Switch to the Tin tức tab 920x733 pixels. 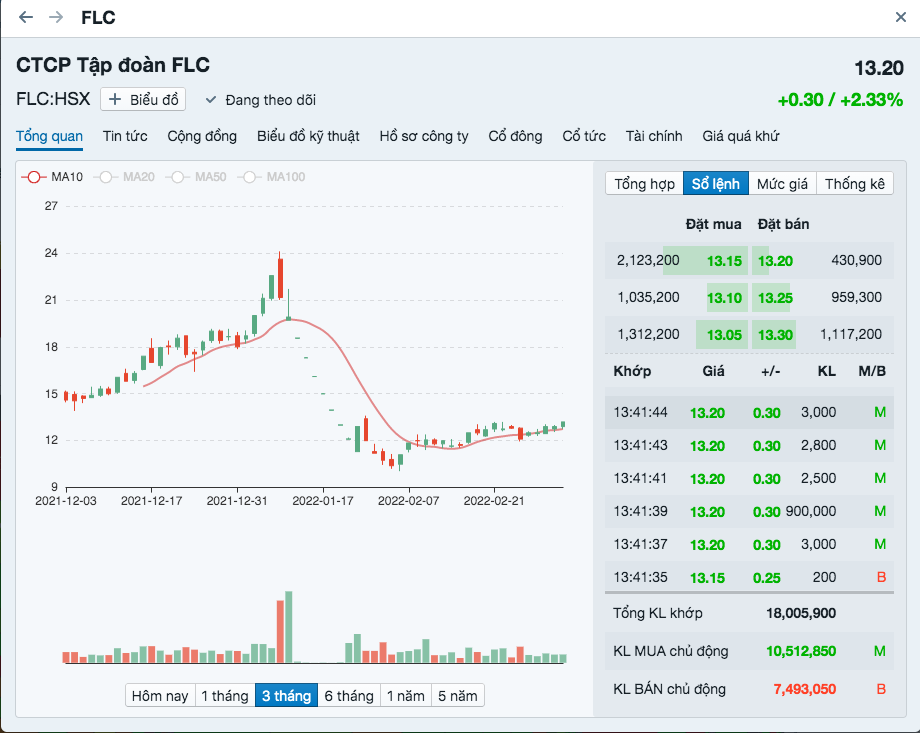click(x=125, y=136)
